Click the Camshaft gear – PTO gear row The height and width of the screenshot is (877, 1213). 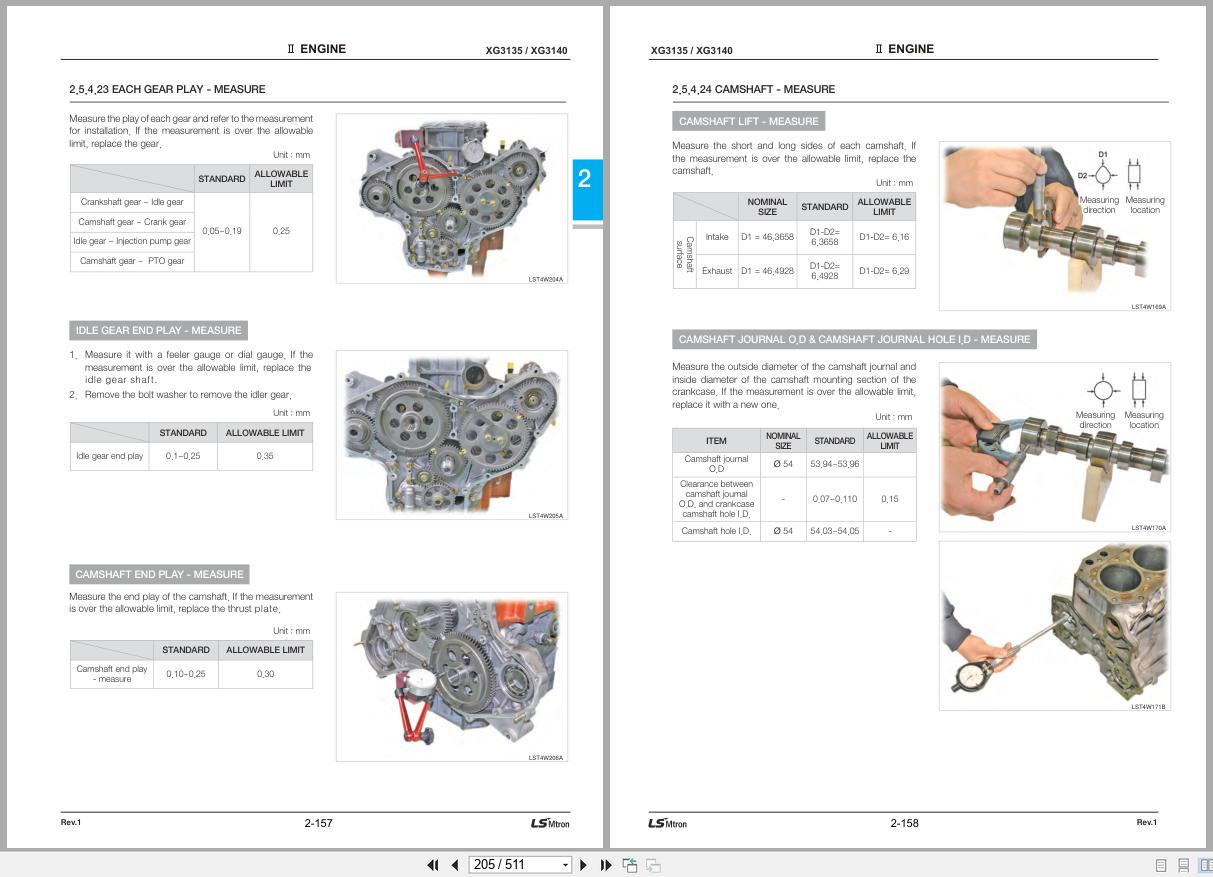click(132, 261)
